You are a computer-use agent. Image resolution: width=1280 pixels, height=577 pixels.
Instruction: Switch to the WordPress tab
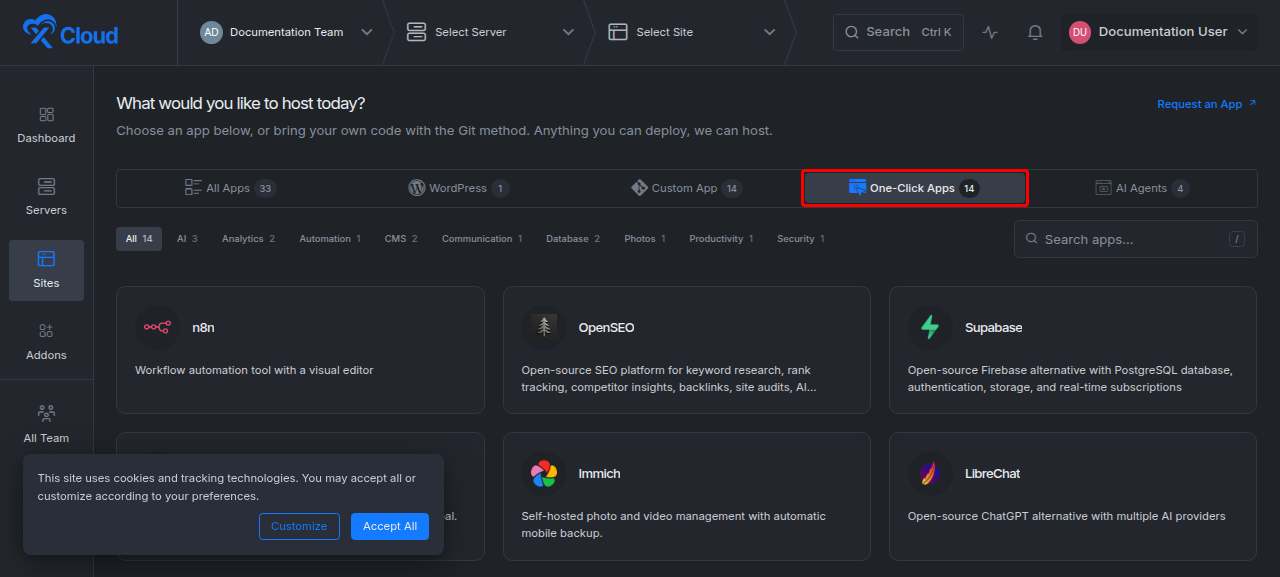click(458, 188)
